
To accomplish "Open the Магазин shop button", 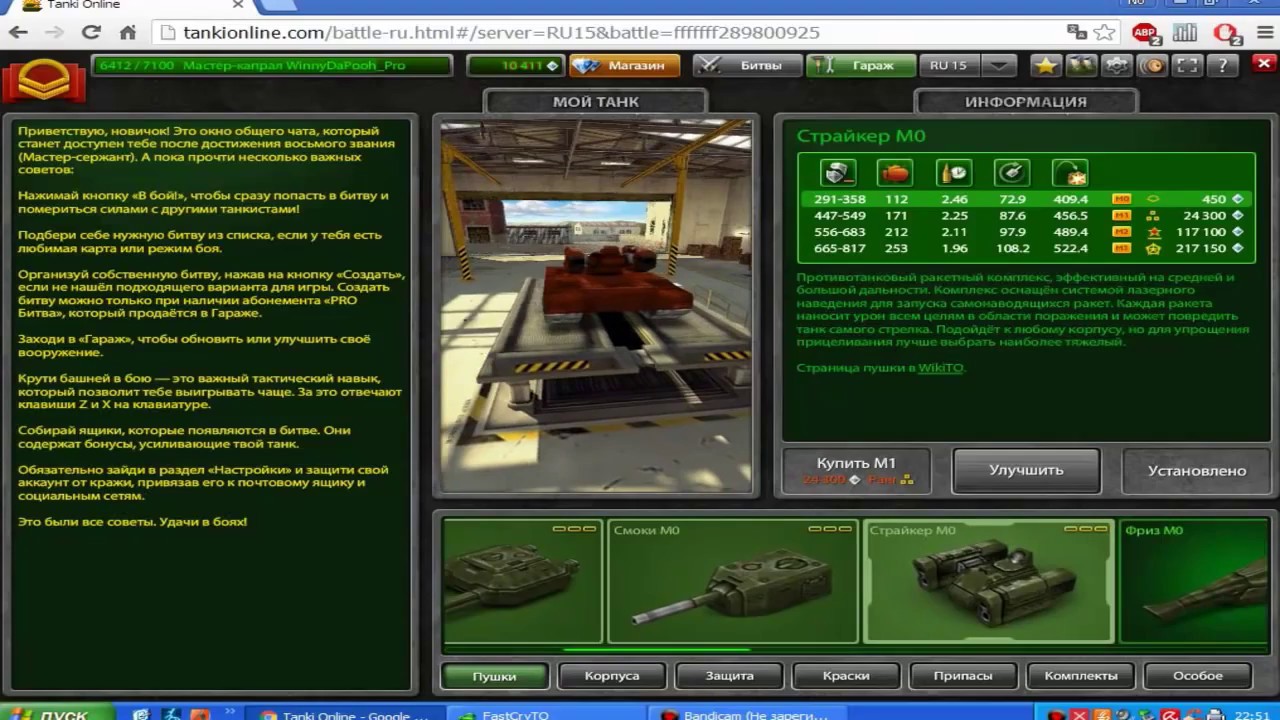I will click(x=624, y=65).
